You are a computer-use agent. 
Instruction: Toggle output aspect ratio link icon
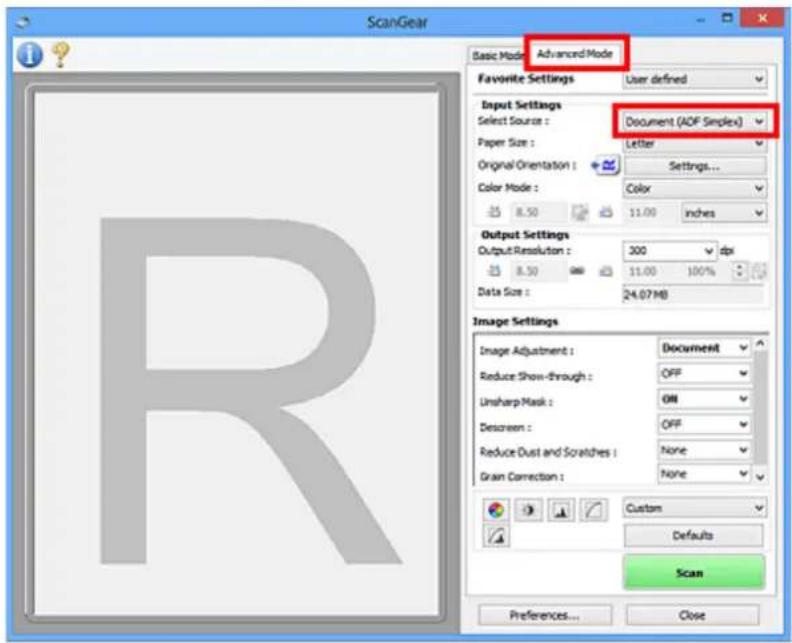pos(577,271)
